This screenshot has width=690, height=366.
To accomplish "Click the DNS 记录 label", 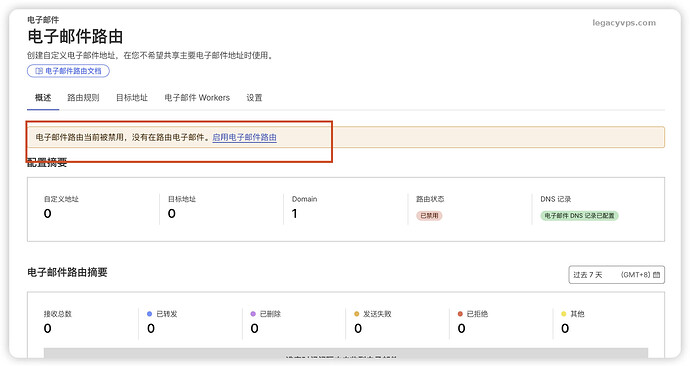I will [555, 199].
